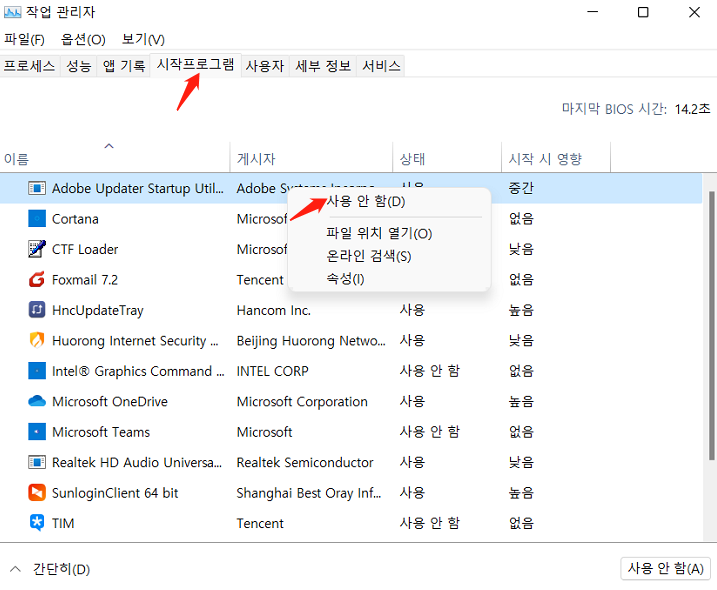Screen dimensions: 717x590
Task: Select the Huorong Internet Security shield icon
Action: pos(37,341)
